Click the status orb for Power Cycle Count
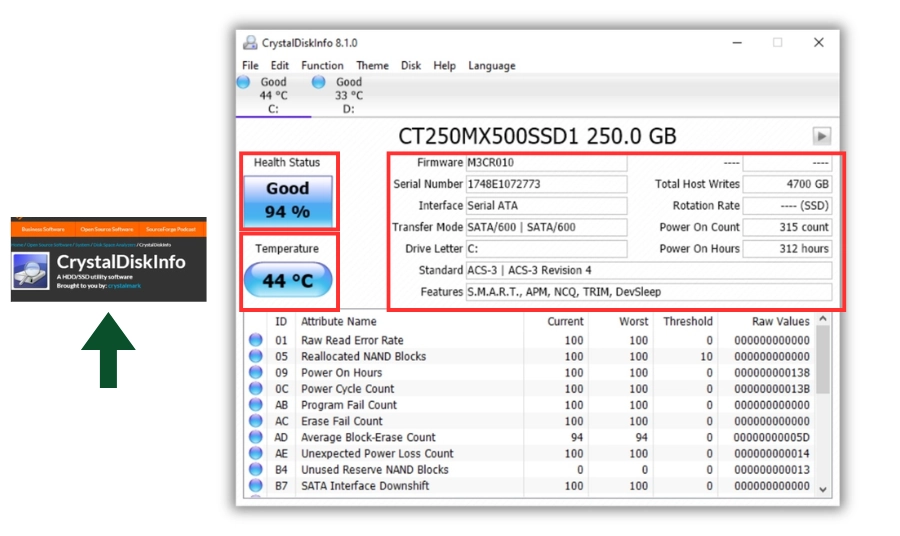 point(255,389)
